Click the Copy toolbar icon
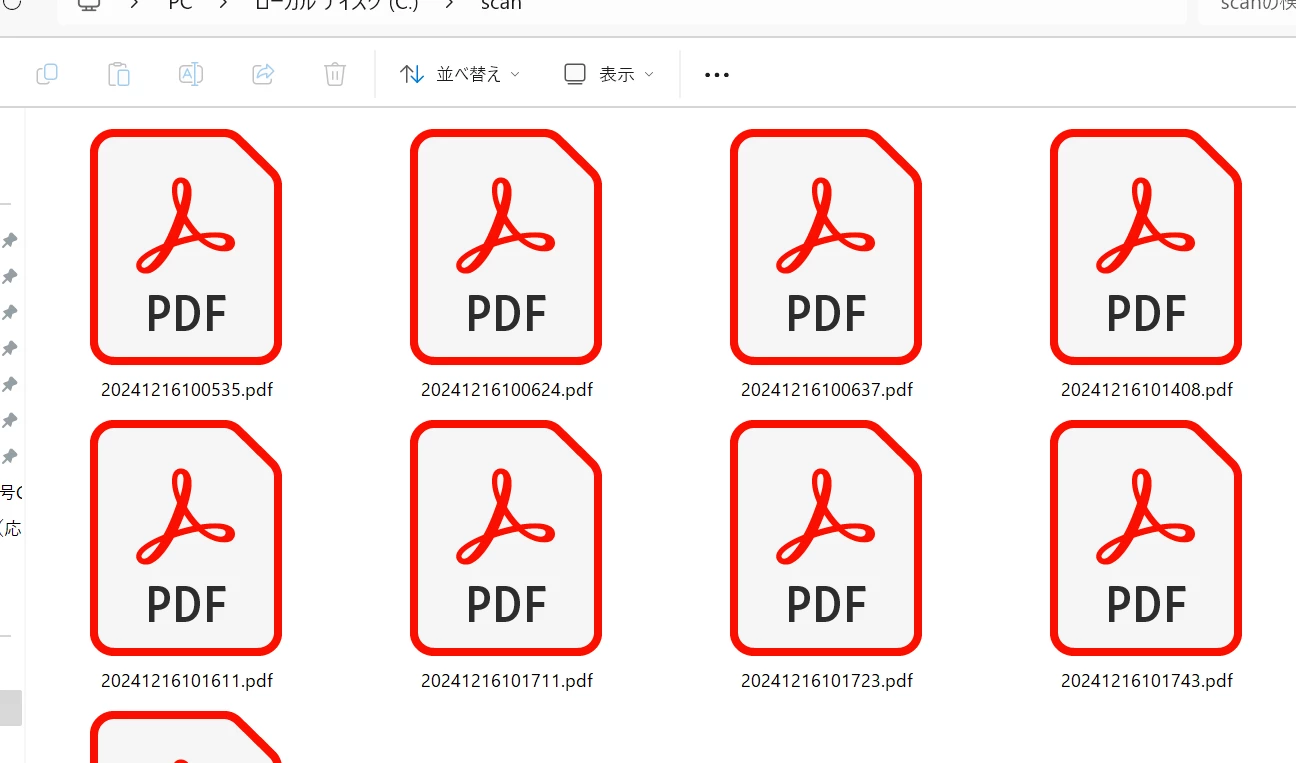Viewport: 1296px width, 763px height. (47, 74)
